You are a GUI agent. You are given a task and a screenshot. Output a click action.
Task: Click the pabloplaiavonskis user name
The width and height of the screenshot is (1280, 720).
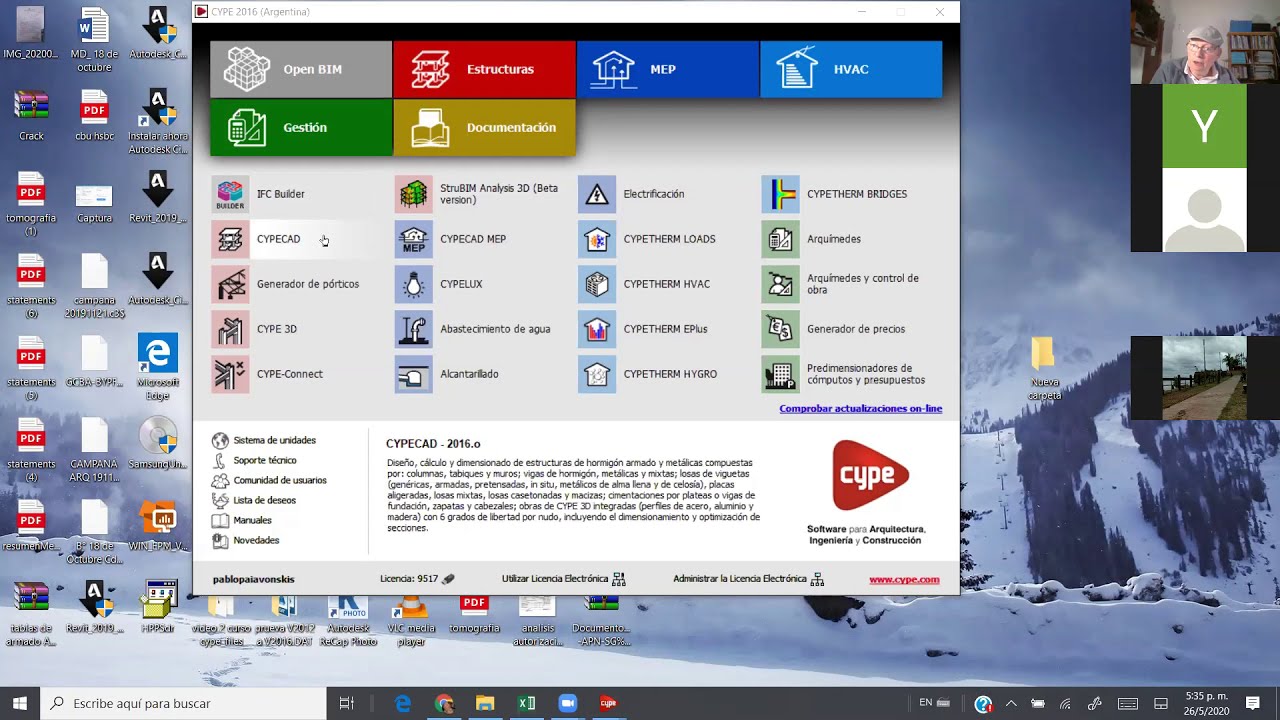pos(253,579)
